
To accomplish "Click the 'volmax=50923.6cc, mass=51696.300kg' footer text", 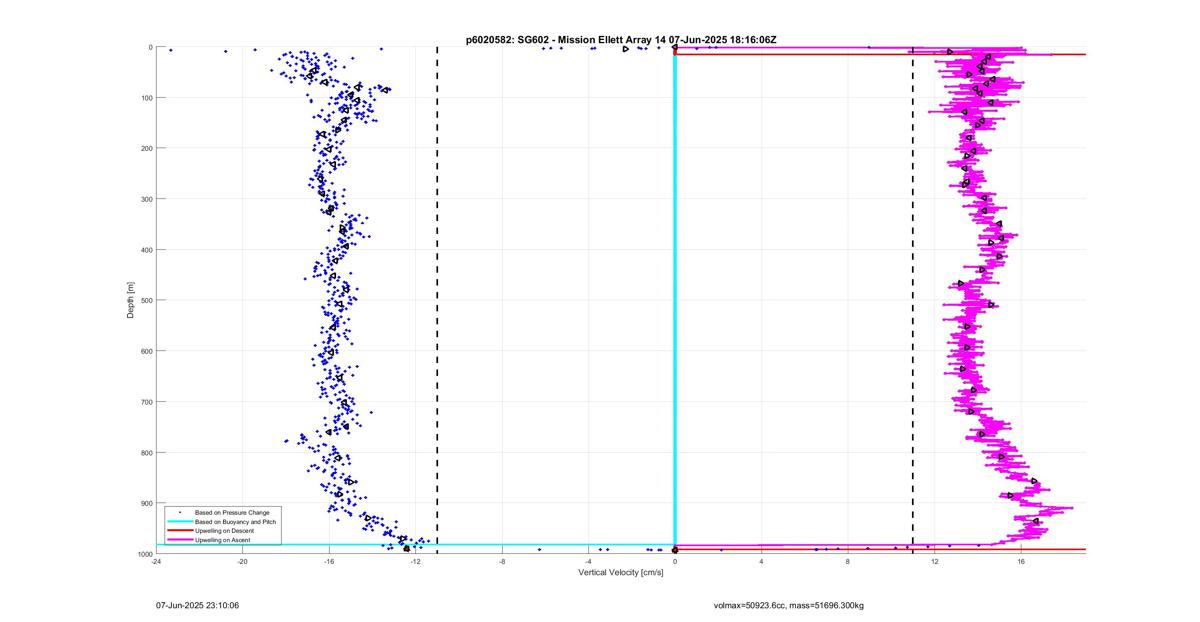I will click(788, 605).
